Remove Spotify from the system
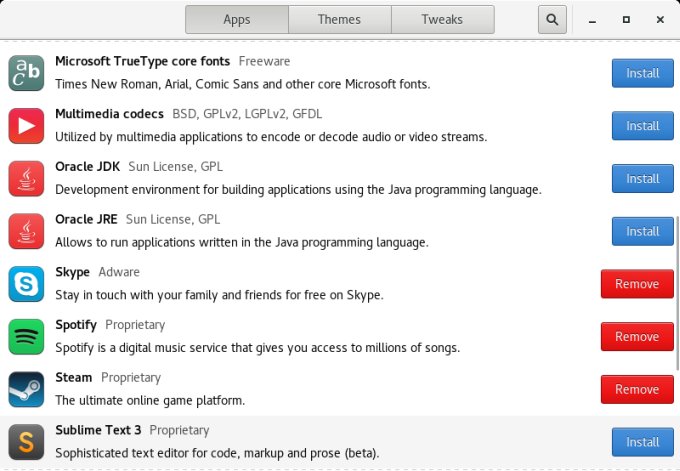The image size is (680, 471). point(636,336)
